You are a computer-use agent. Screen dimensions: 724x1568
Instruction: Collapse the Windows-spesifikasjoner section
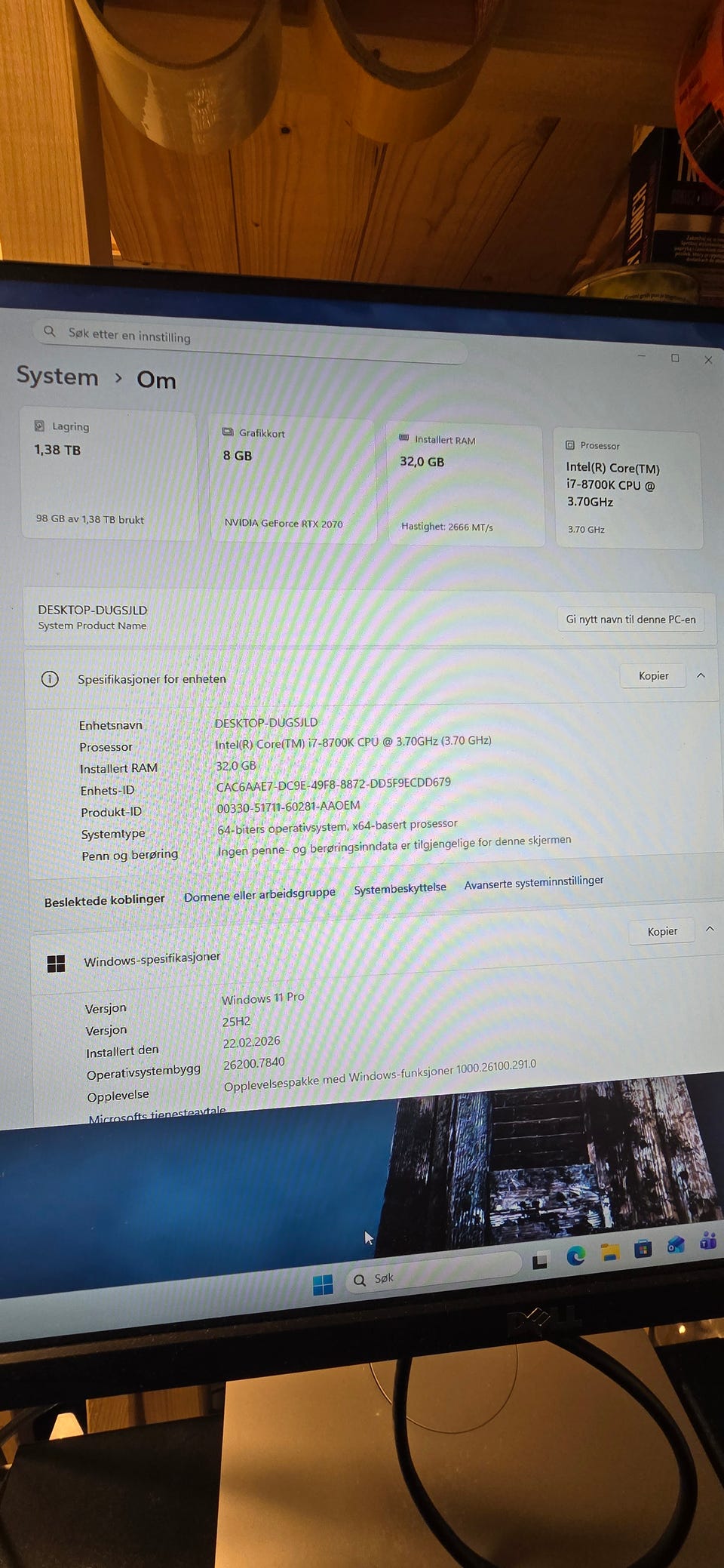coord(710,929)
